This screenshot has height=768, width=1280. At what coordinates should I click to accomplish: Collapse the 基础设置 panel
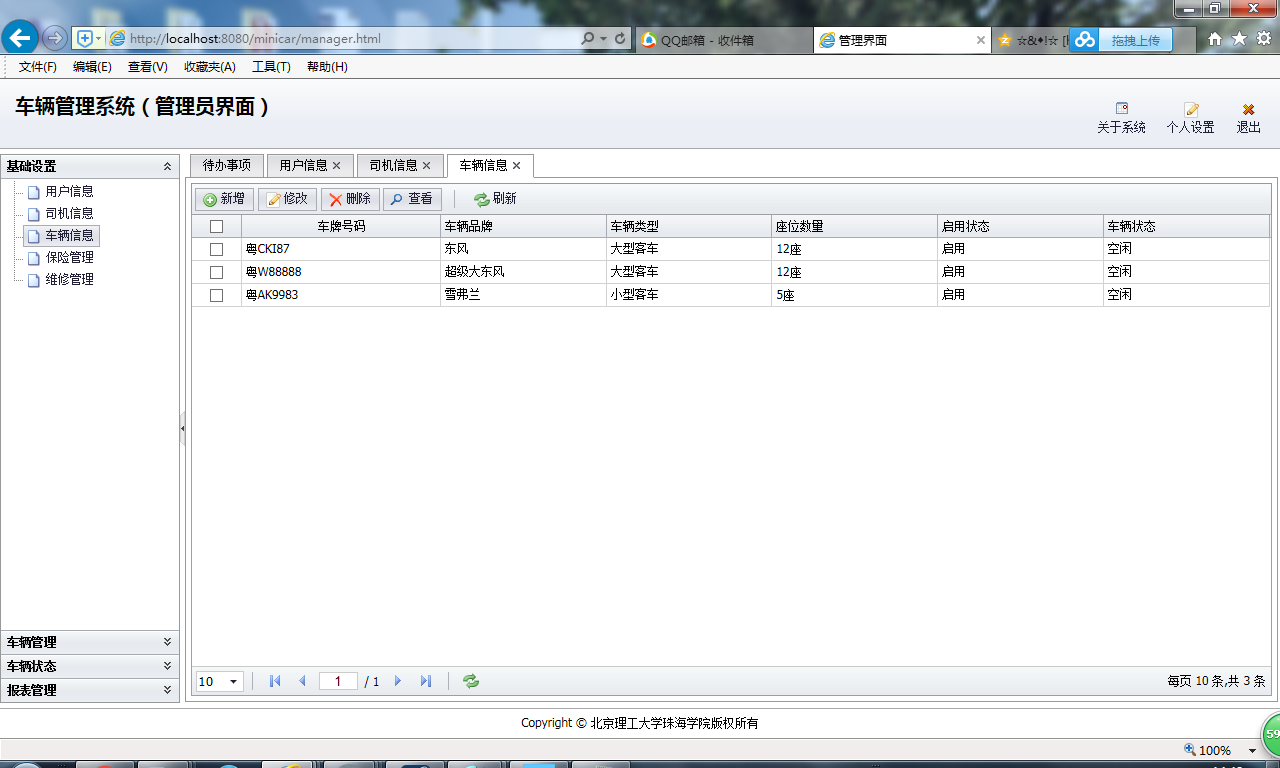(x=167, y=166)
